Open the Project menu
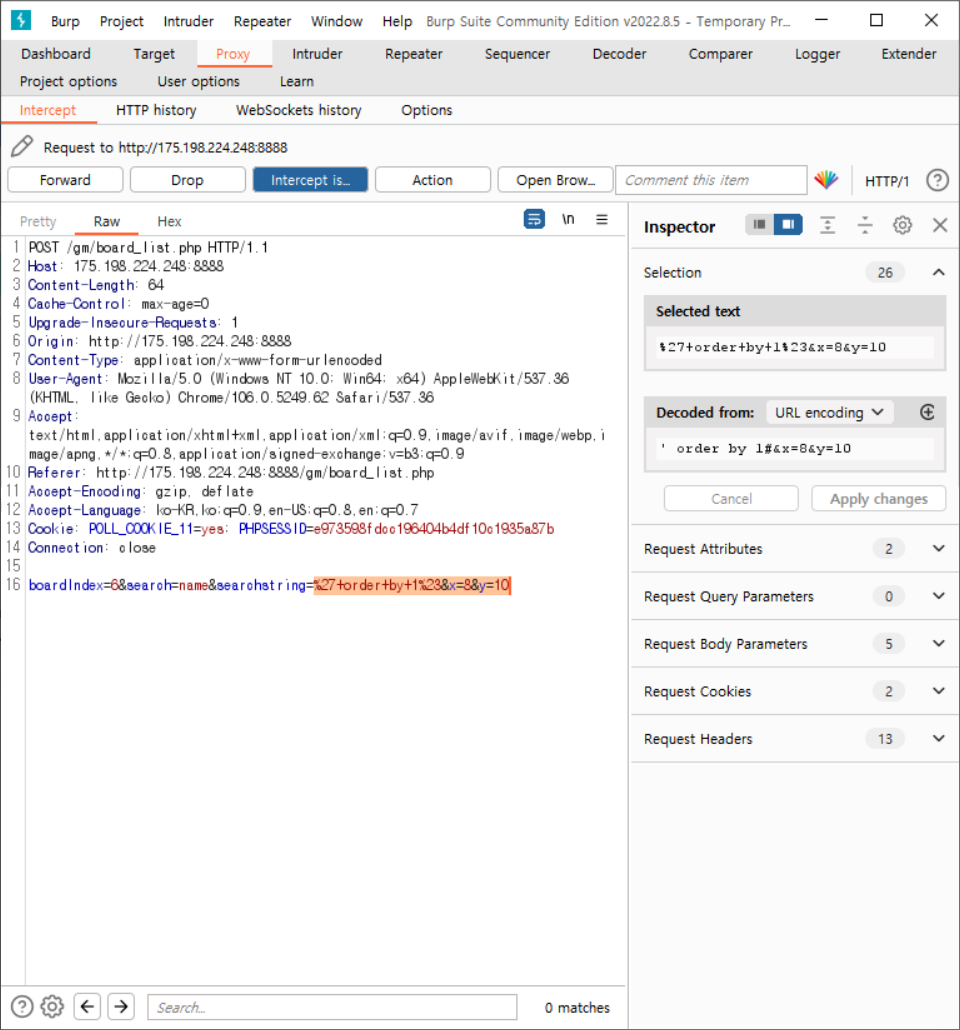Screen dimensions: 960x1030 pos(122,21)
